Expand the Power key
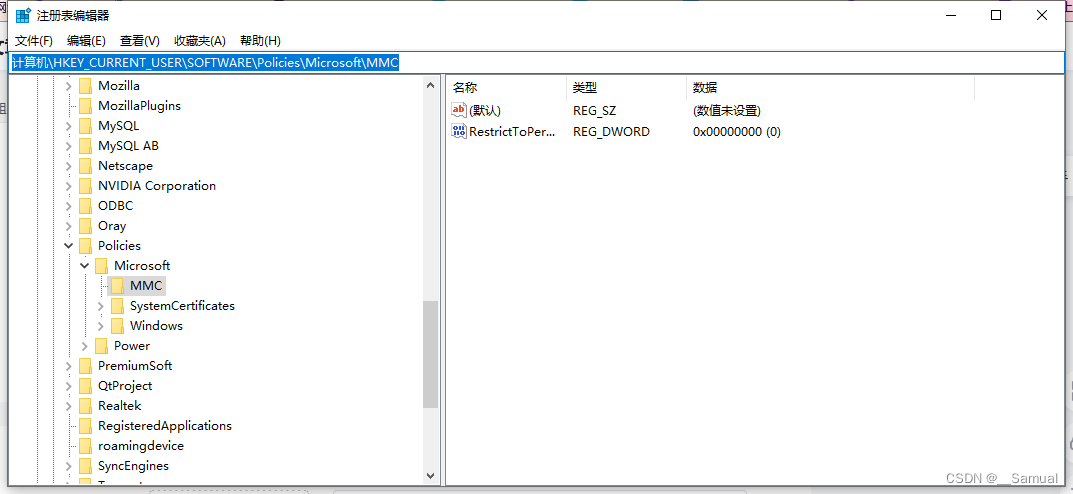1073x494 pixels. pos(84,346)
